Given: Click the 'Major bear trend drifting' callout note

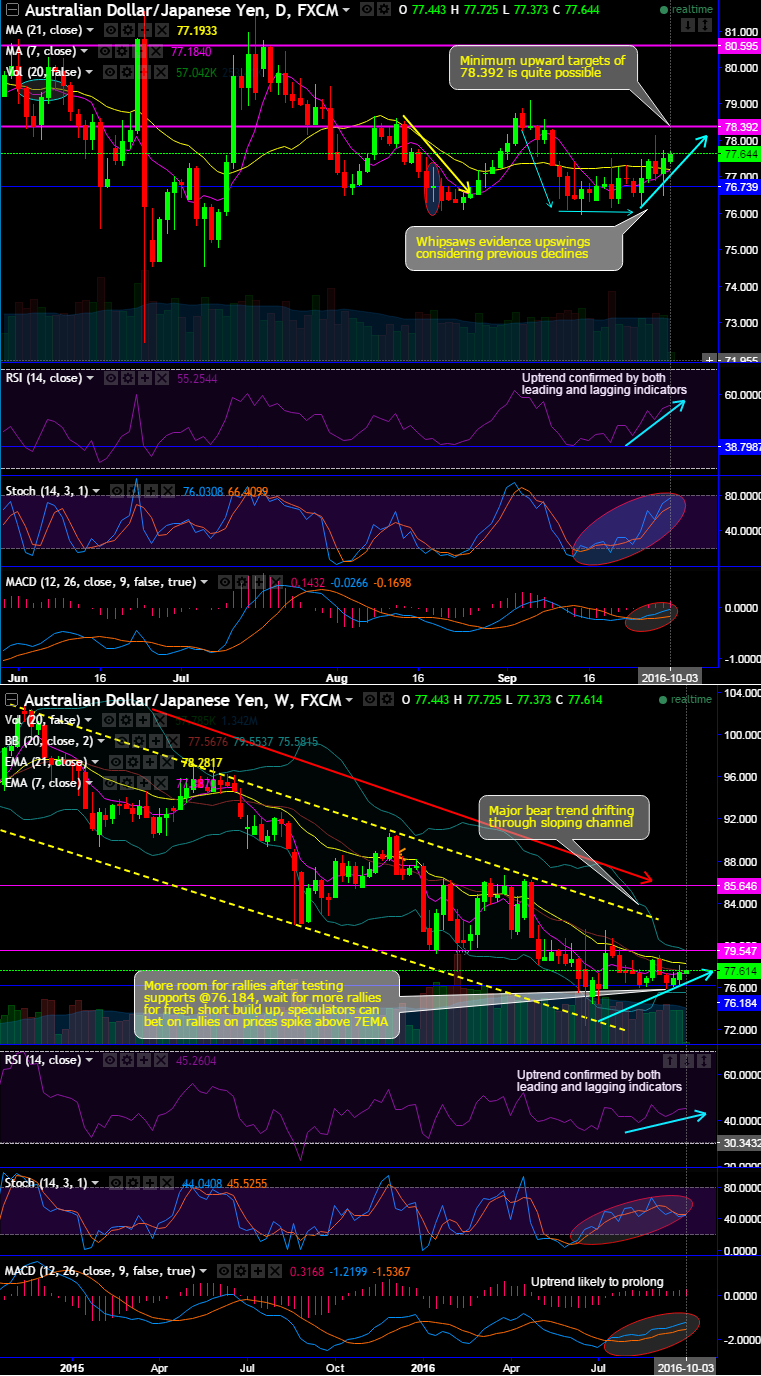Looking at the screenshot, I should tap(564, 817).
